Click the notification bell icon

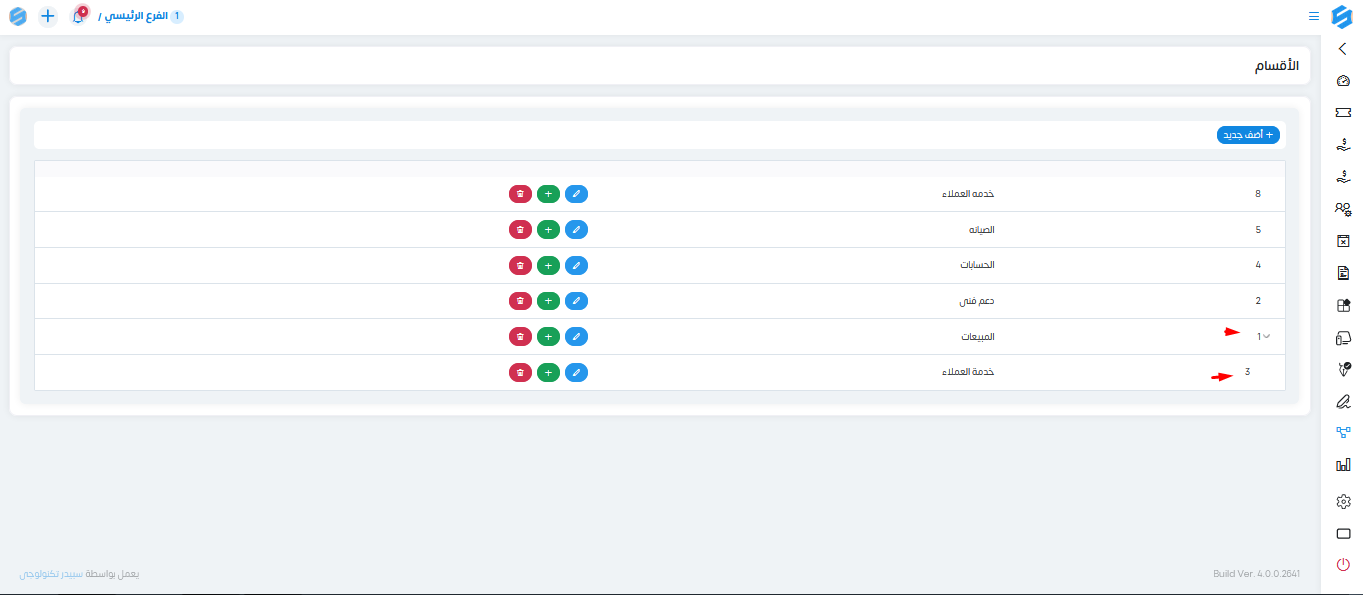(78, 17)
